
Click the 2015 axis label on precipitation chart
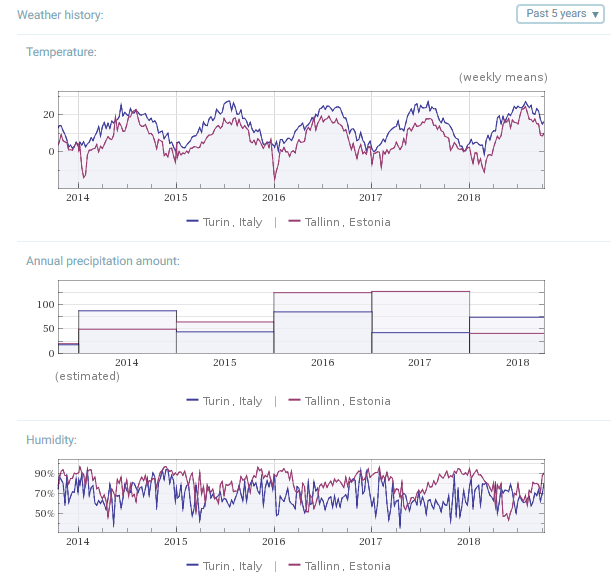point(225,363)
